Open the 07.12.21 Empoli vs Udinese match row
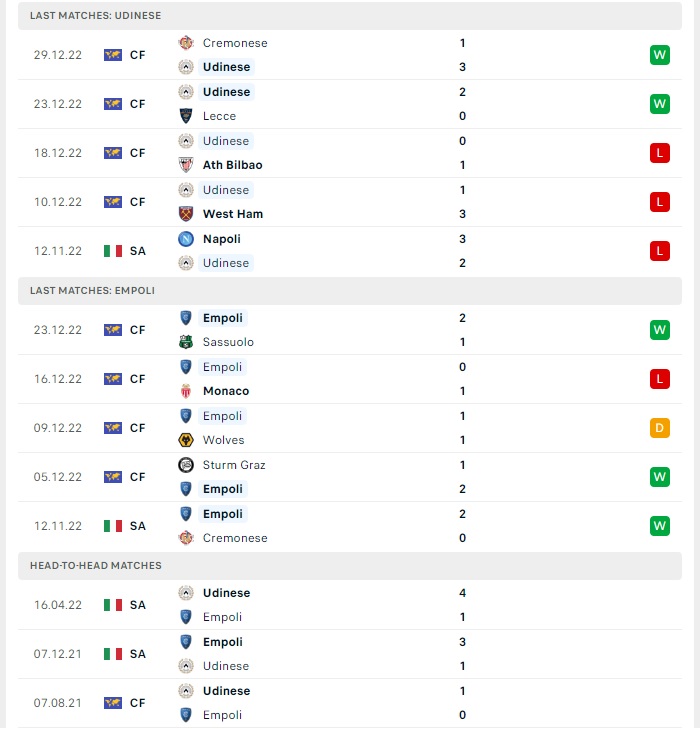700x729 pixels. (x=350, y=654)
